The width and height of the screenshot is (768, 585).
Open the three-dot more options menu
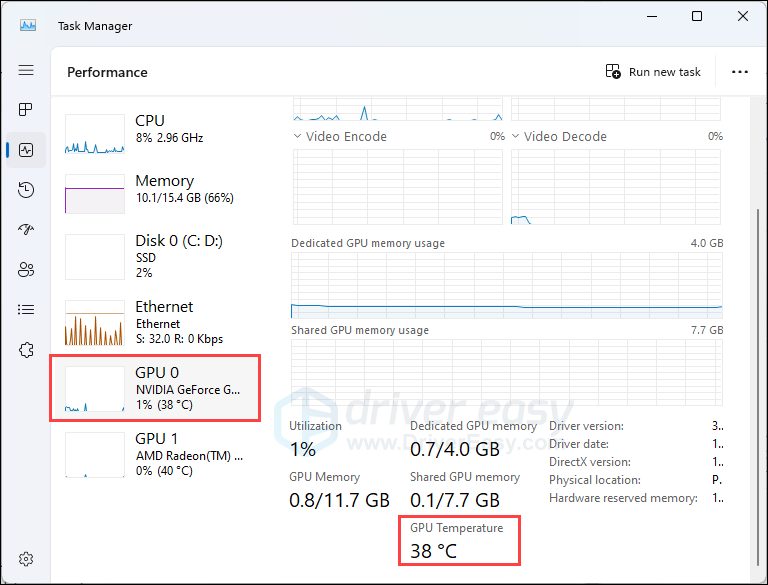(740, 72)
